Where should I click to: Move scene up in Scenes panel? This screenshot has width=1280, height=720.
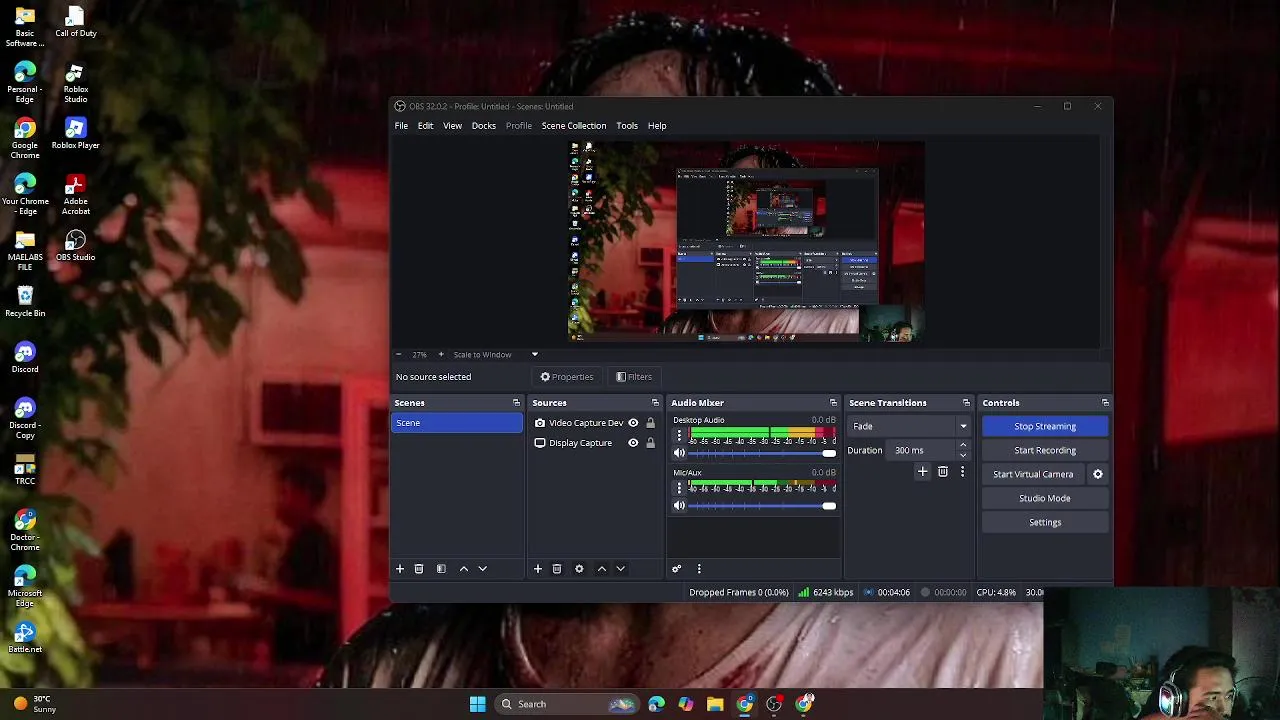coord(464,569)
